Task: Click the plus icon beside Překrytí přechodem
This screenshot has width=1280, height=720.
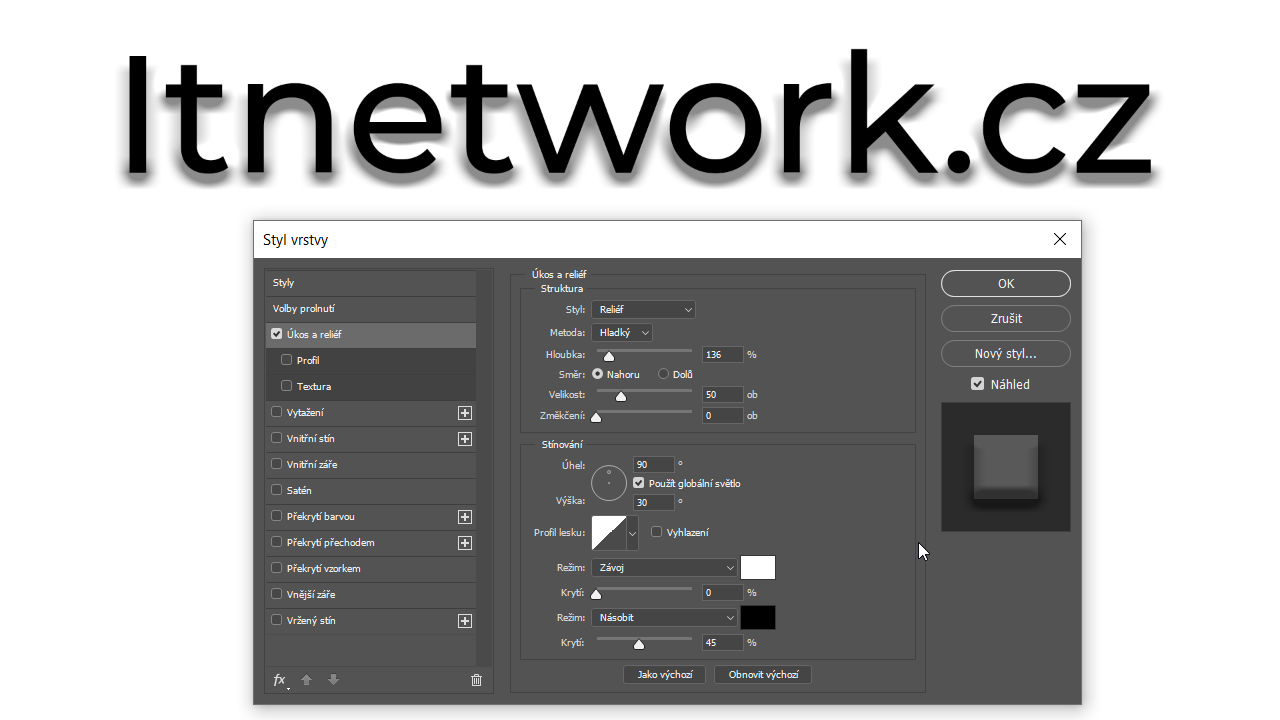Action: 464,543
